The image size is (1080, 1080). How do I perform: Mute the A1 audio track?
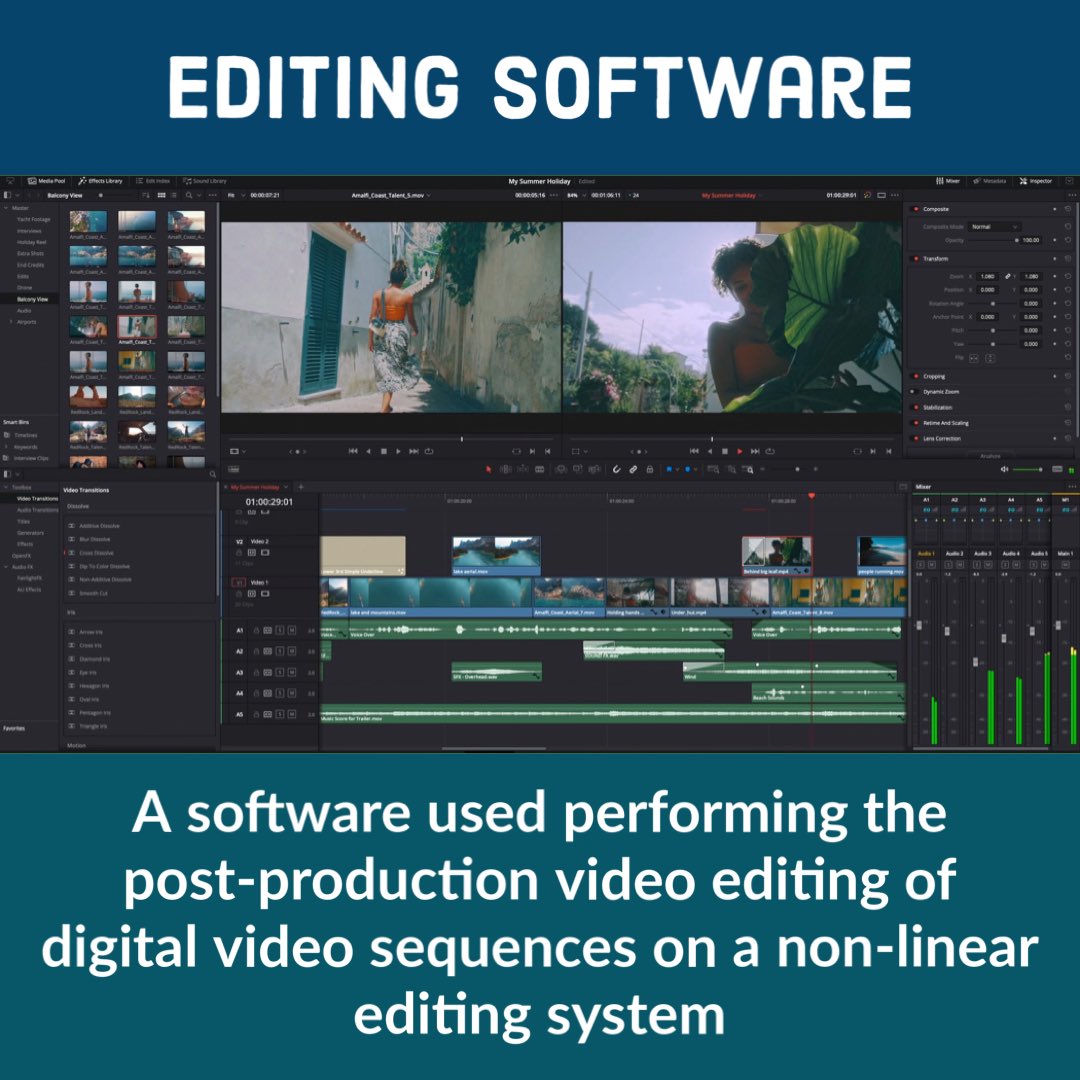point(292,631)
